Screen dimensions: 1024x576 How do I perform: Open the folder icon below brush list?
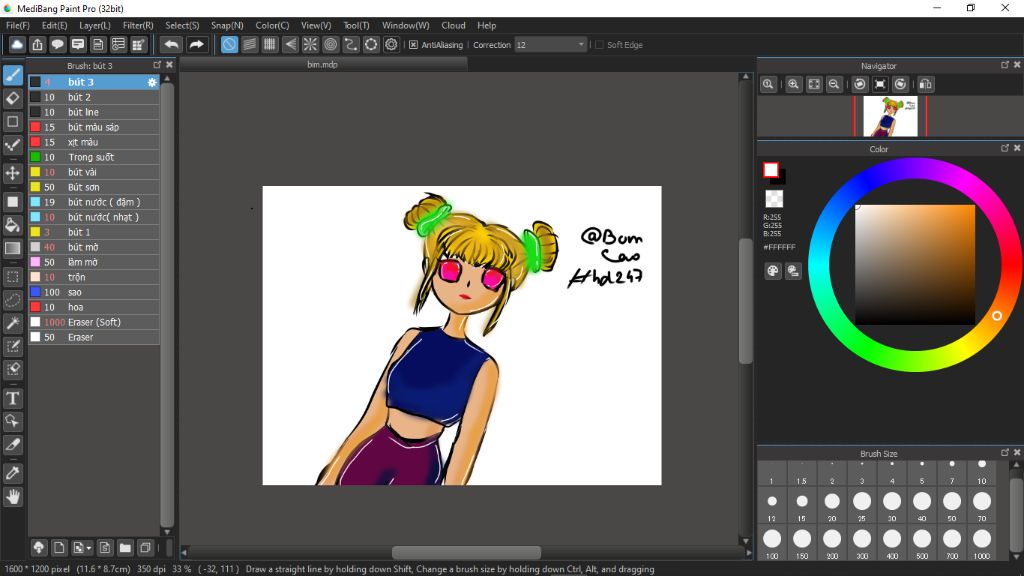125,547
